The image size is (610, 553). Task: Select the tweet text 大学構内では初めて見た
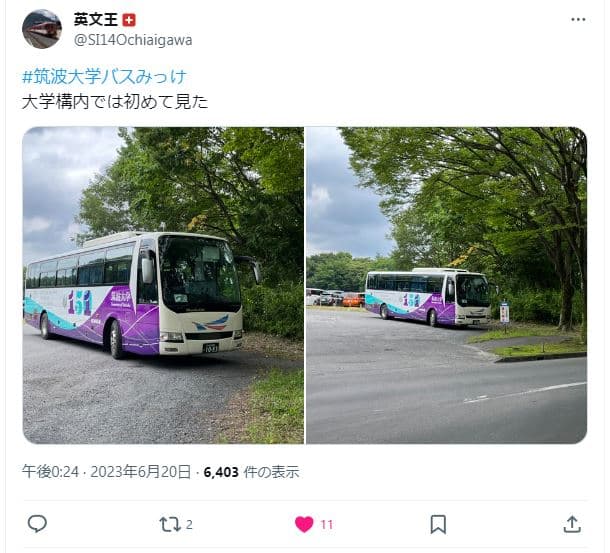click(x=115, y=102)
